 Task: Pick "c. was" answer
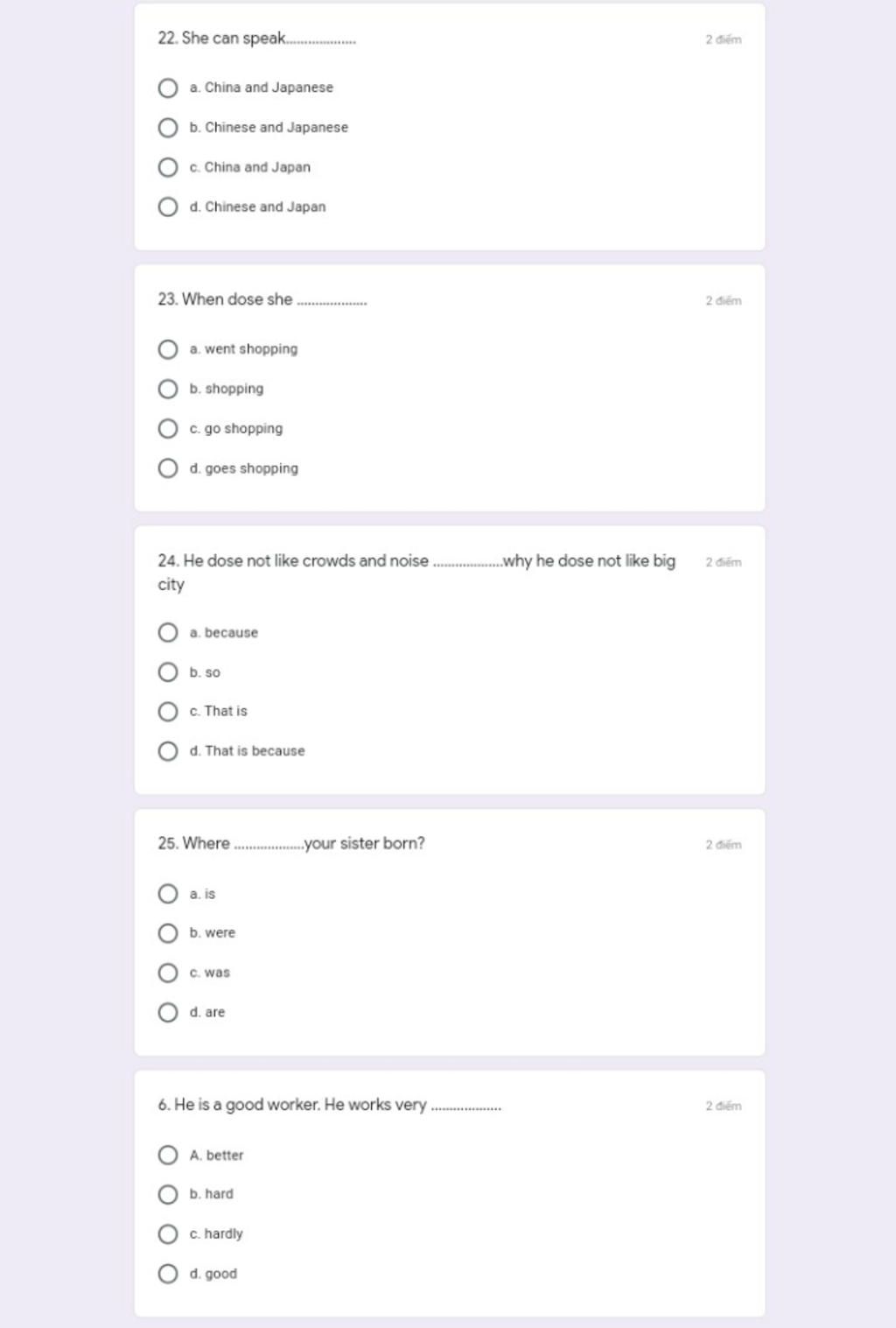[x=168, y=973]
